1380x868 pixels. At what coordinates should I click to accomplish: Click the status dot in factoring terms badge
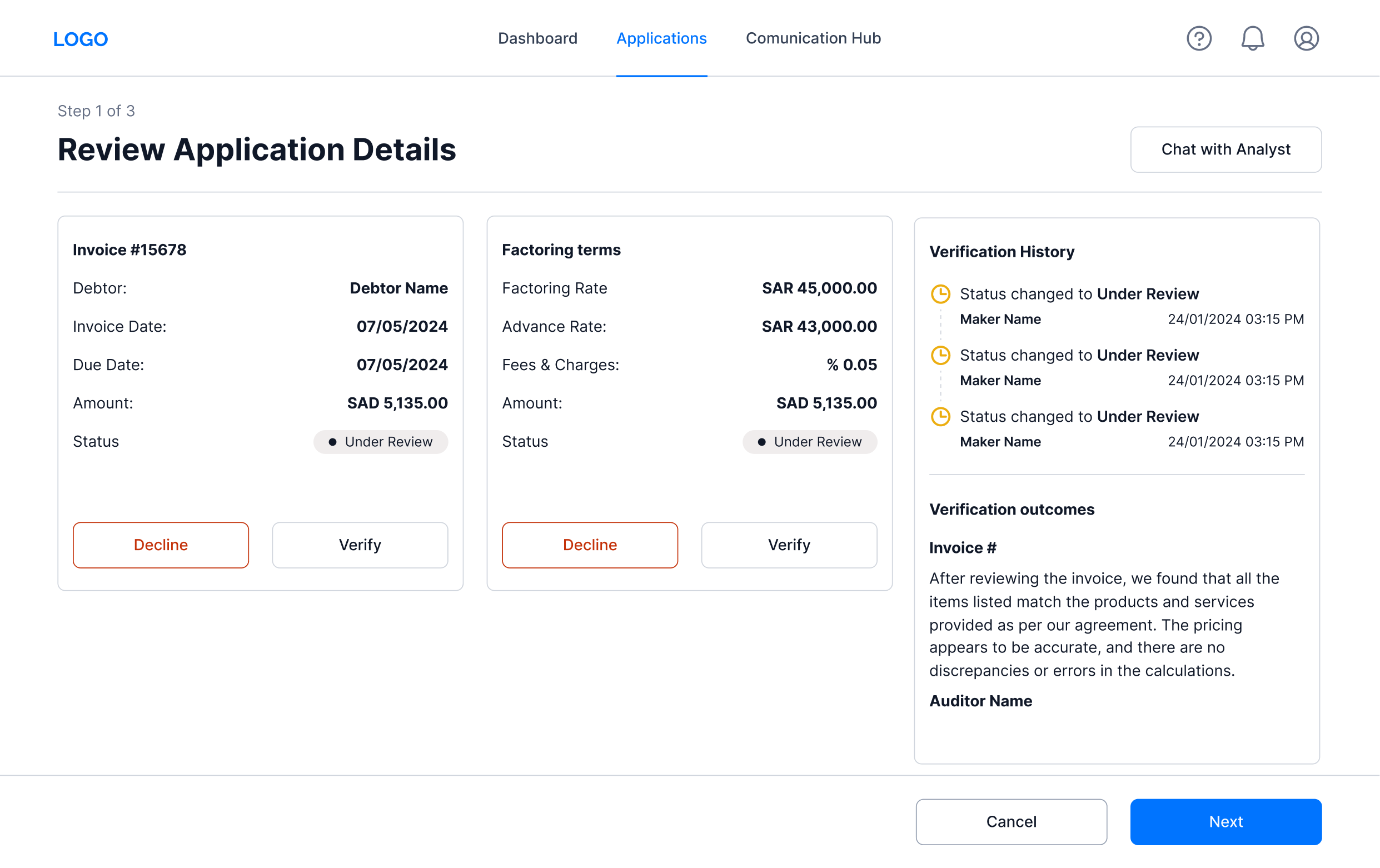pos(761,441)
